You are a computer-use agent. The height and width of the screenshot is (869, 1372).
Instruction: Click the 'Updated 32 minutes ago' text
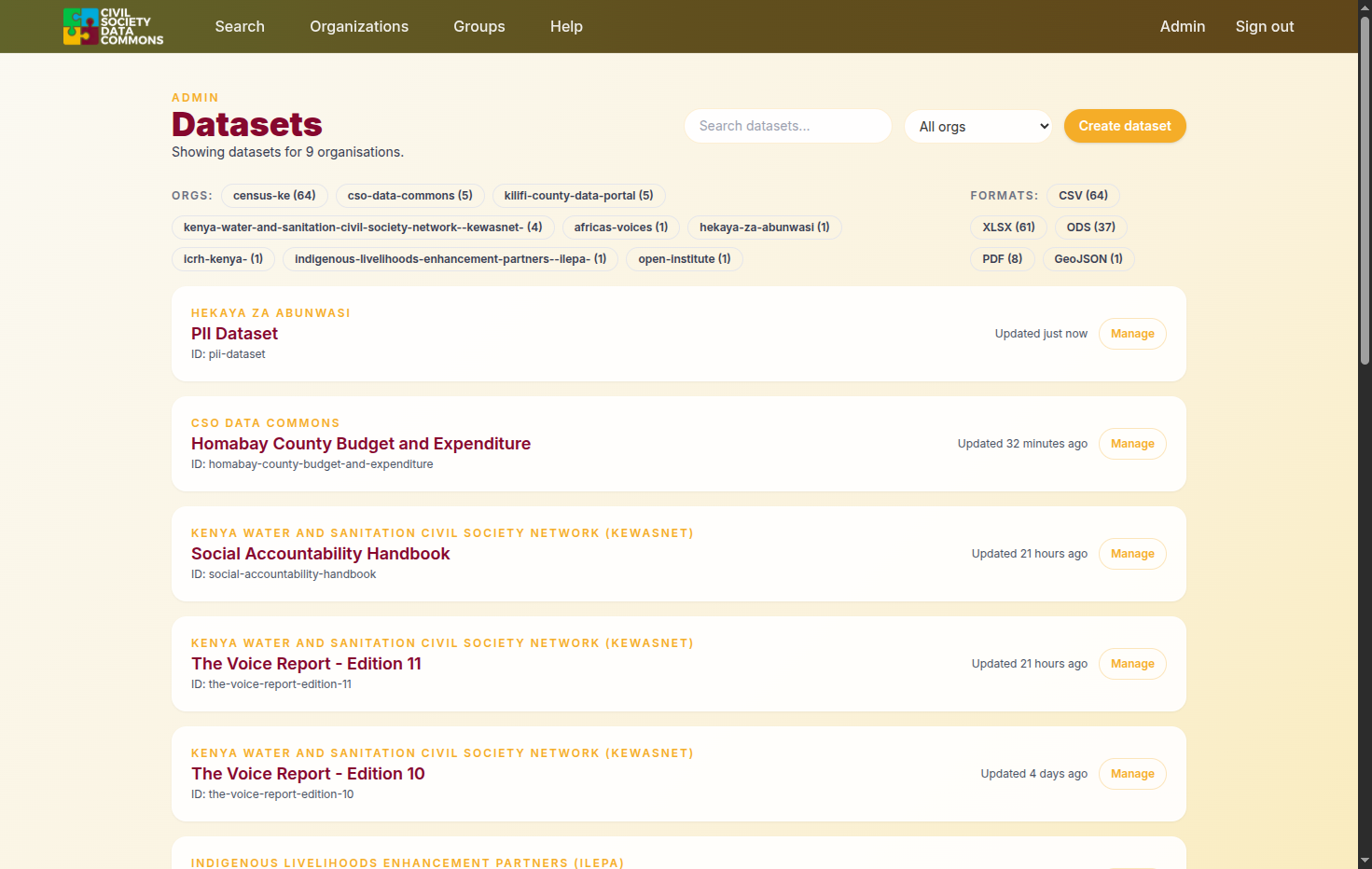(1022, 444)
